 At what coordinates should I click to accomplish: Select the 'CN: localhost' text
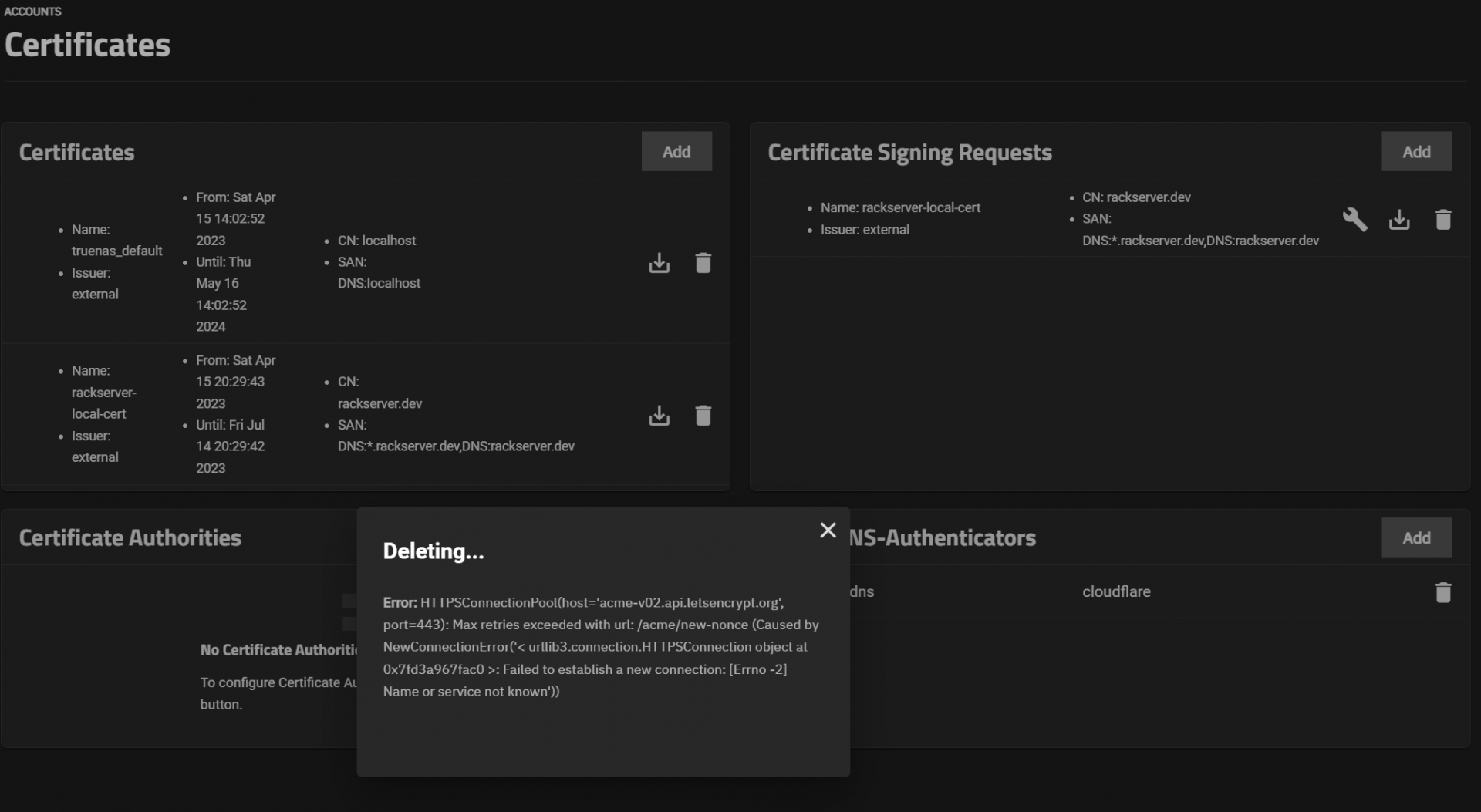pos(376,241)
